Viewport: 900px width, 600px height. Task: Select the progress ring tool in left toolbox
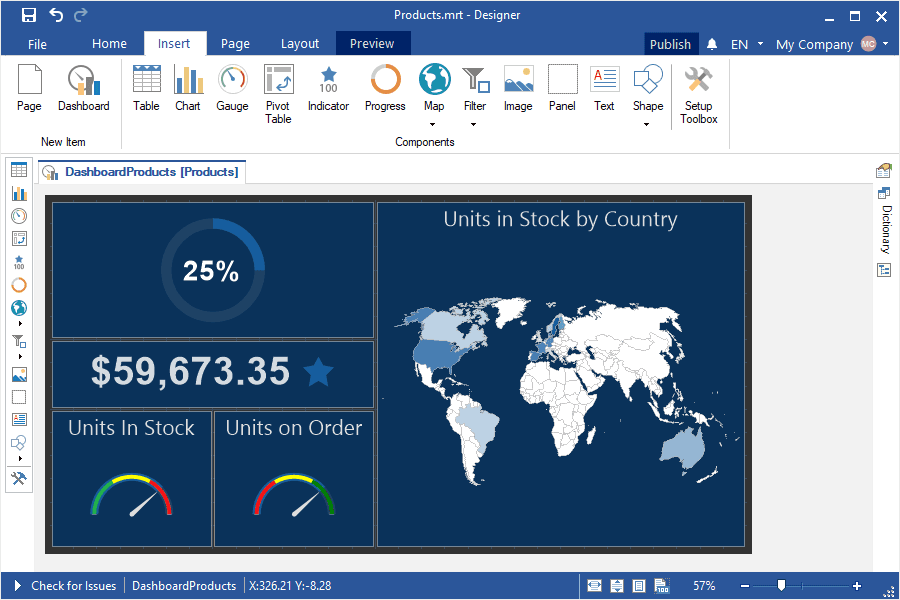19,285
